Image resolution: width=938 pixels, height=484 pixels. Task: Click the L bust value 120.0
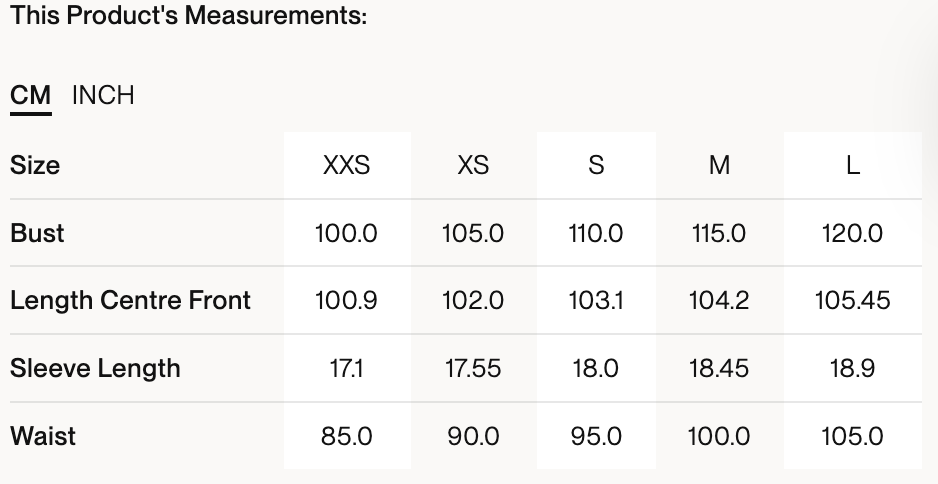[852, 233]
